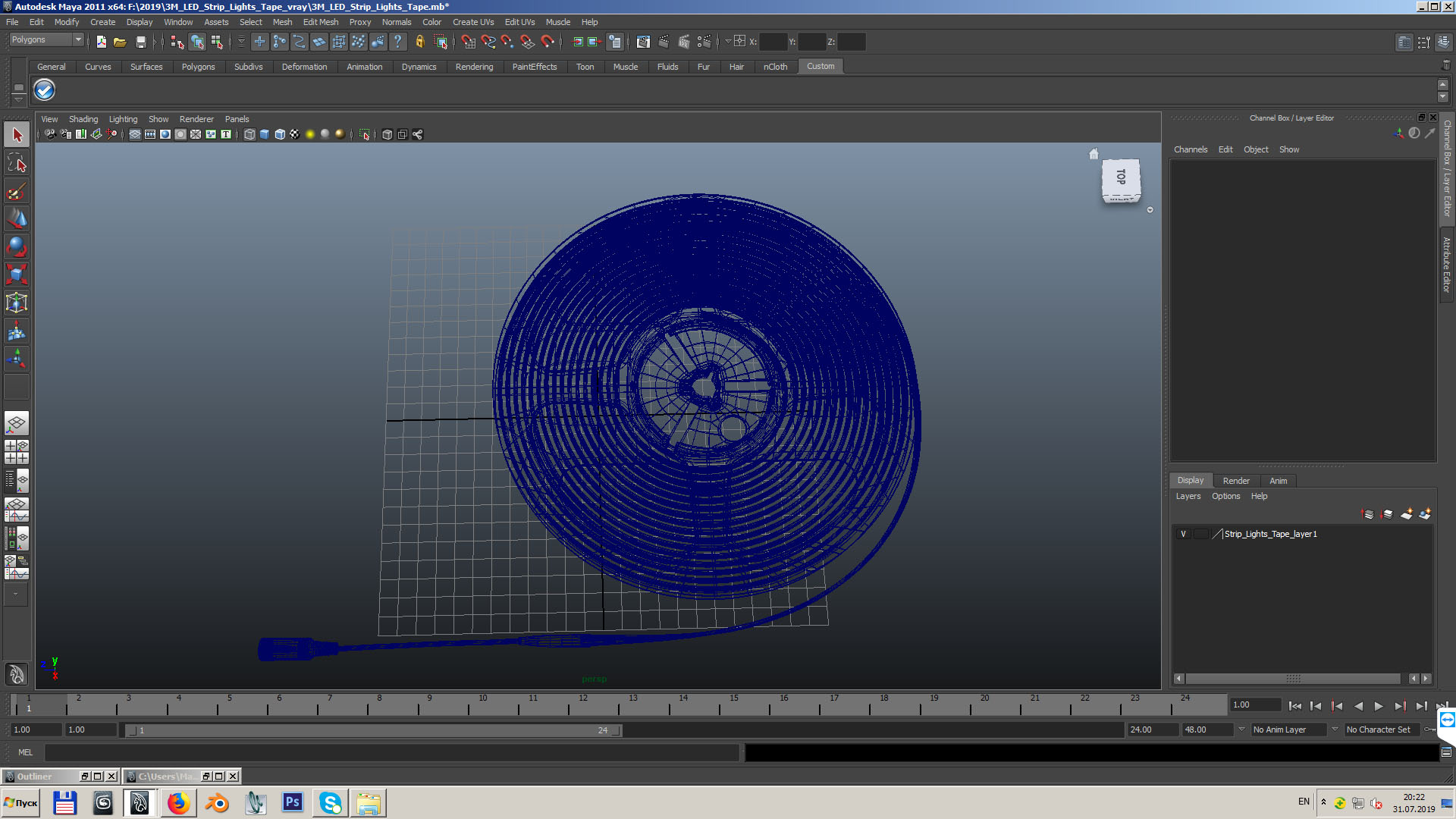The height and width of the screenshot is (819, 1456).
Task: Toggle Select by hierarchy mode
Action: [177, 42]
